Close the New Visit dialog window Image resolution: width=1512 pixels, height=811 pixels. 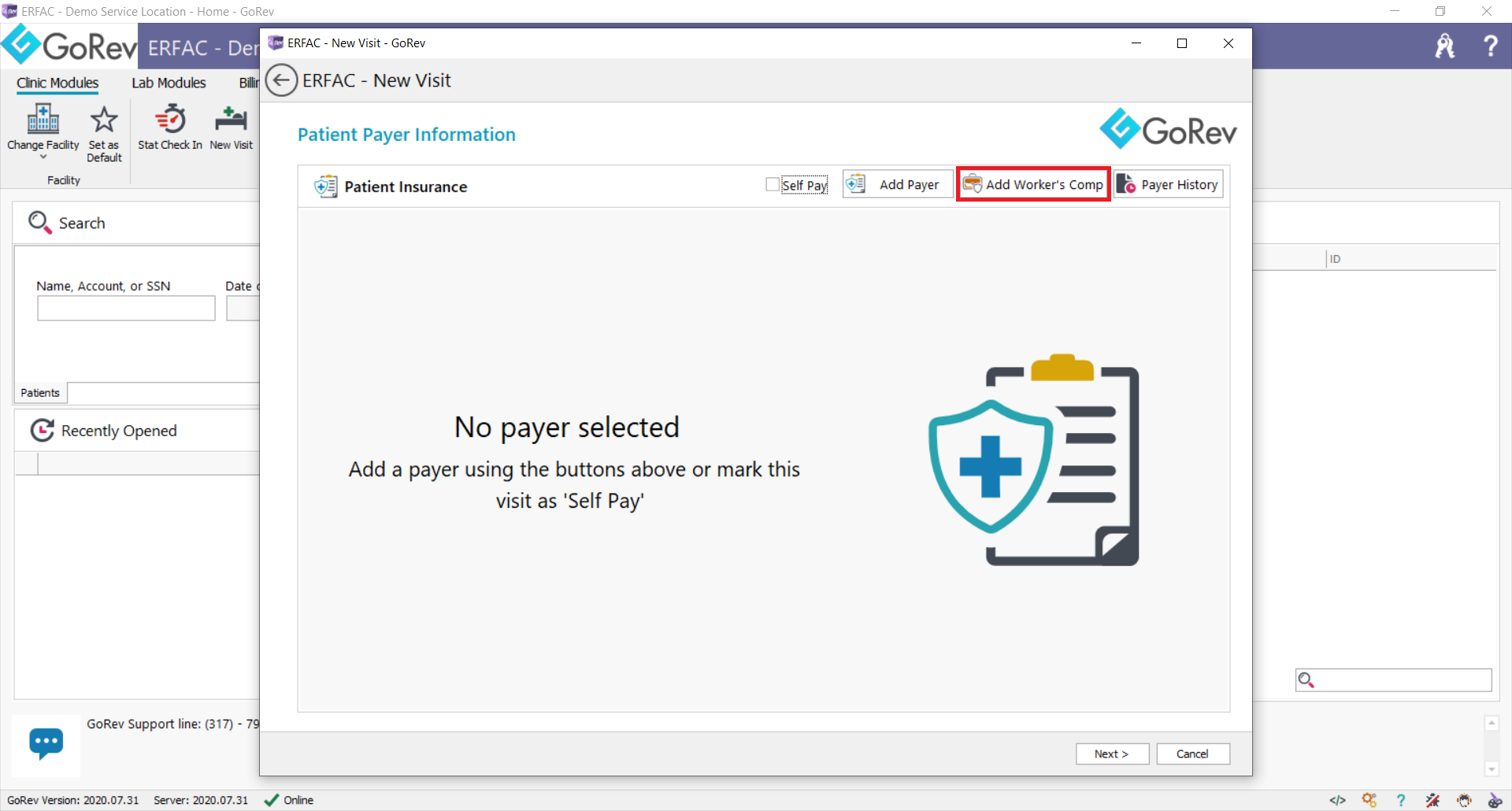pyautogui.click(x=1228, y=43)
